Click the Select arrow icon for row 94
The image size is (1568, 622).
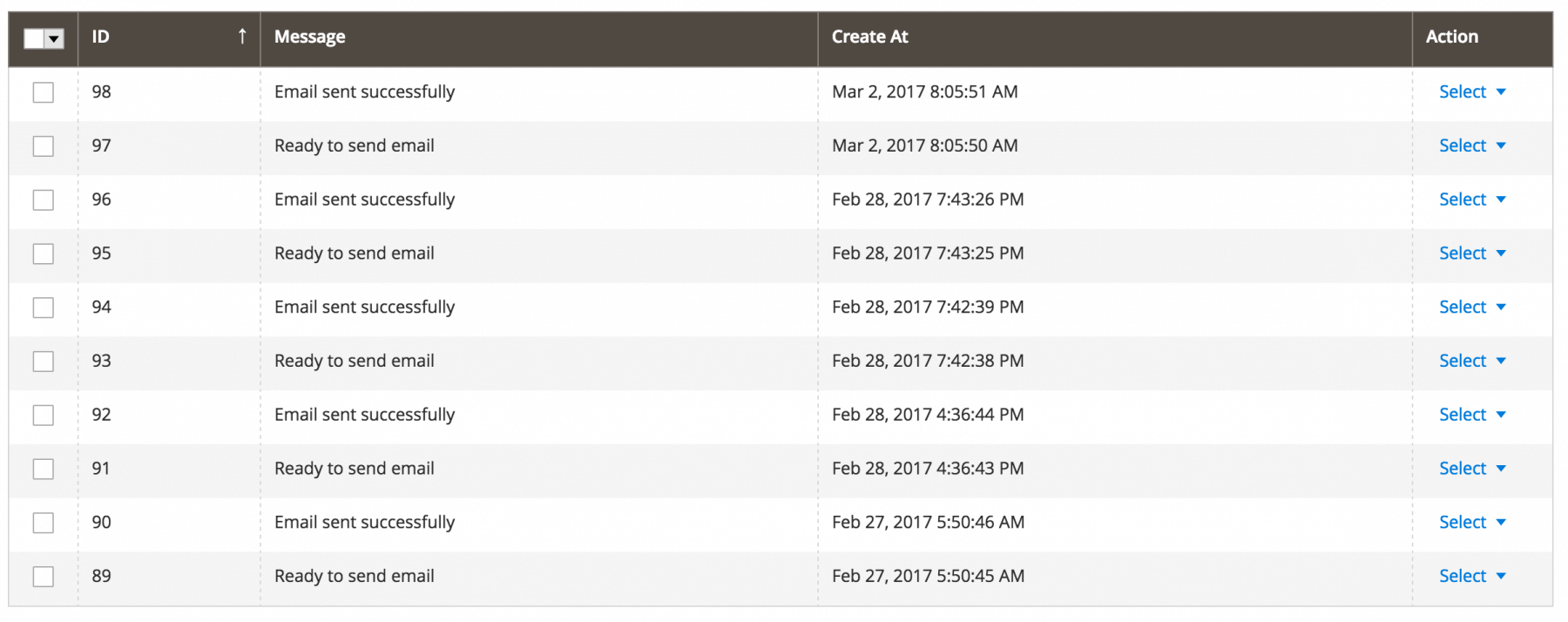click(x=1501, y=307)
